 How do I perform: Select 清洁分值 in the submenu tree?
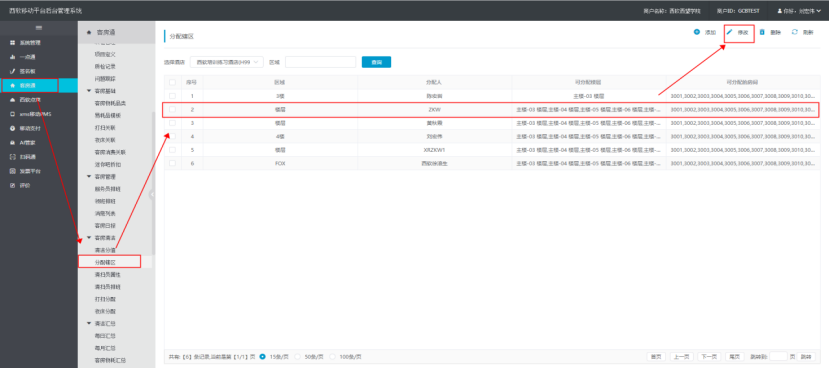[105, 250]
